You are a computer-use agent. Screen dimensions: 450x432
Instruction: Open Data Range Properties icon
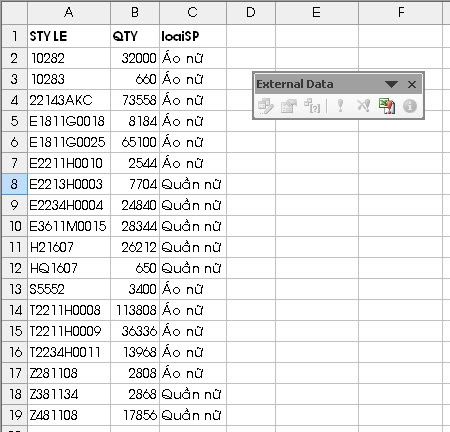(289, 106)
